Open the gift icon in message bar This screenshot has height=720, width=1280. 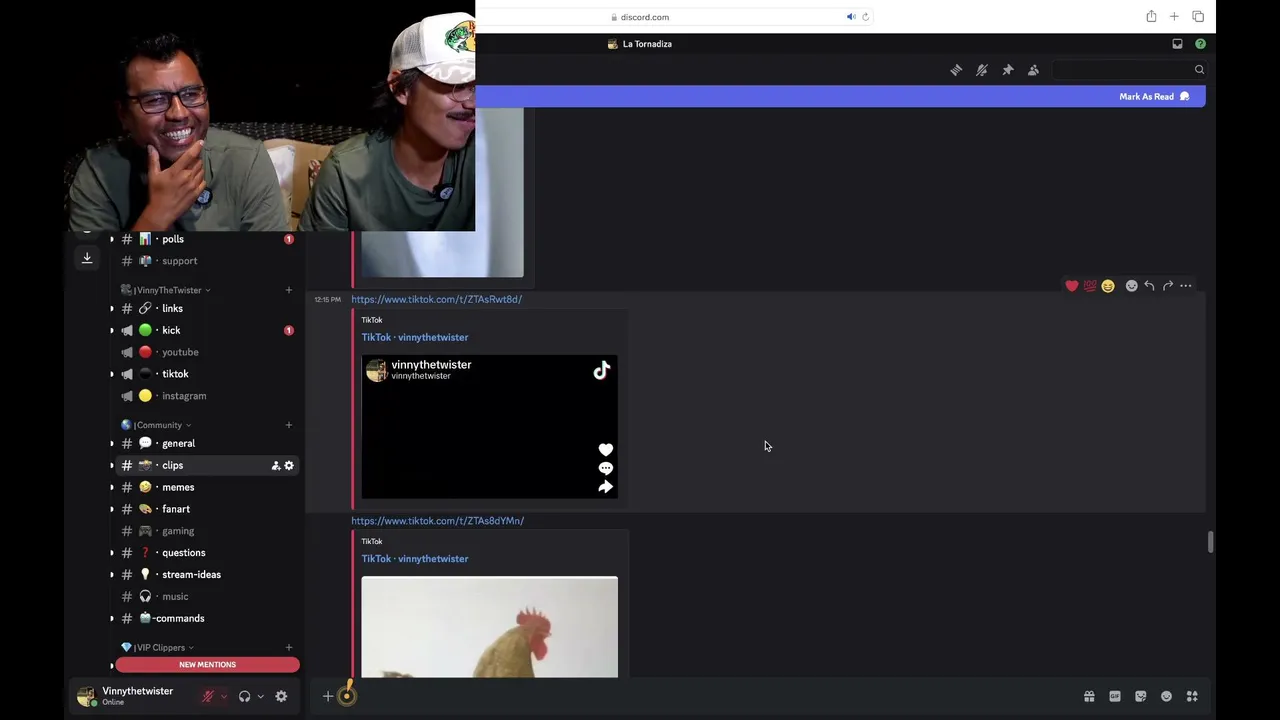[1089, 696]
